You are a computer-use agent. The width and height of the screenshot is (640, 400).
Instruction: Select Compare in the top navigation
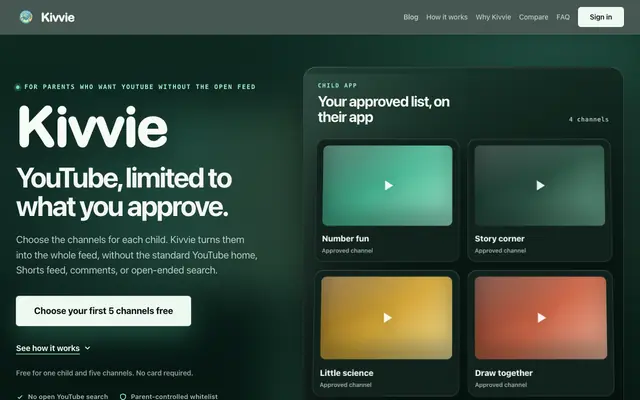pos(533,17)
